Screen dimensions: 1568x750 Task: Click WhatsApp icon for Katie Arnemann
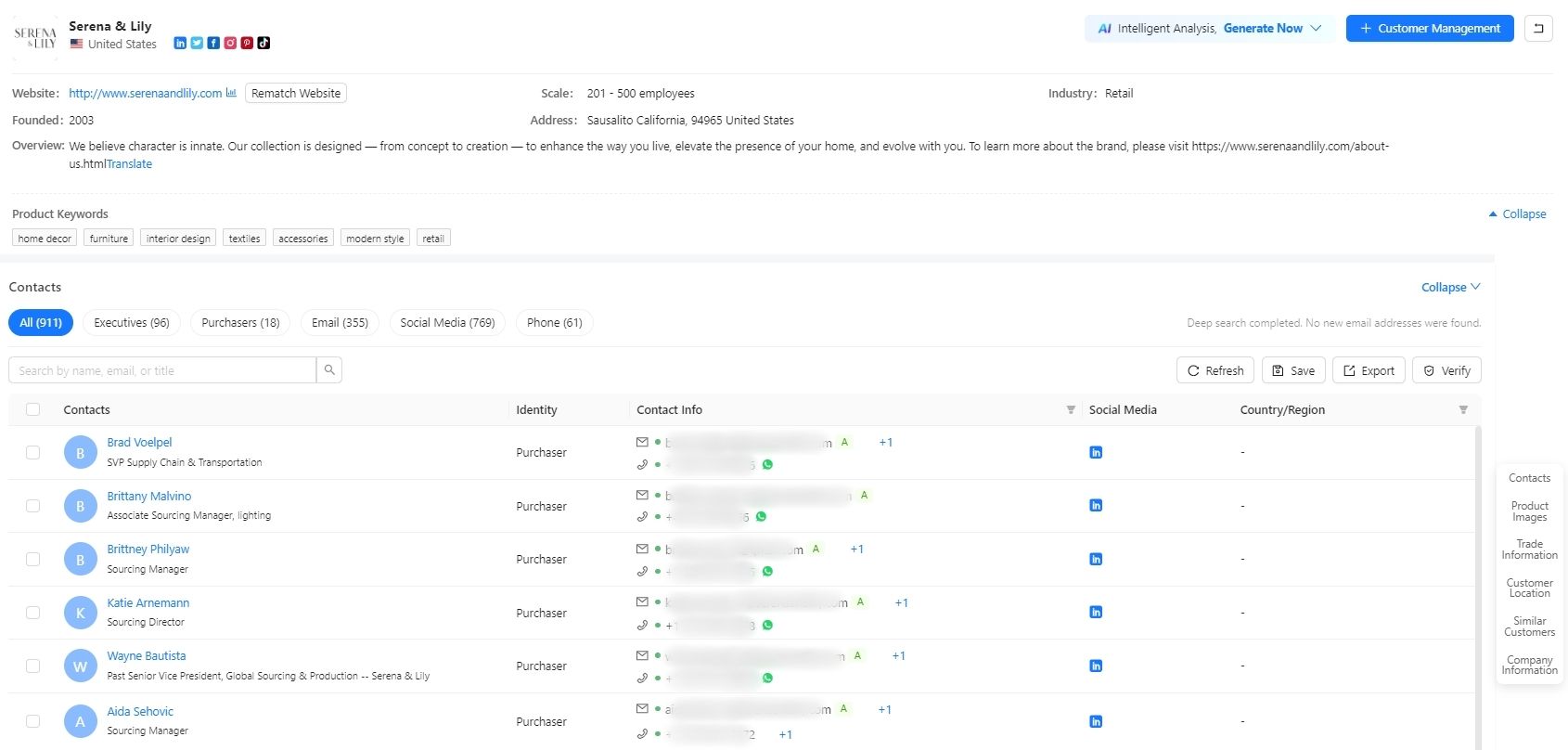click(x=767, y=626)
